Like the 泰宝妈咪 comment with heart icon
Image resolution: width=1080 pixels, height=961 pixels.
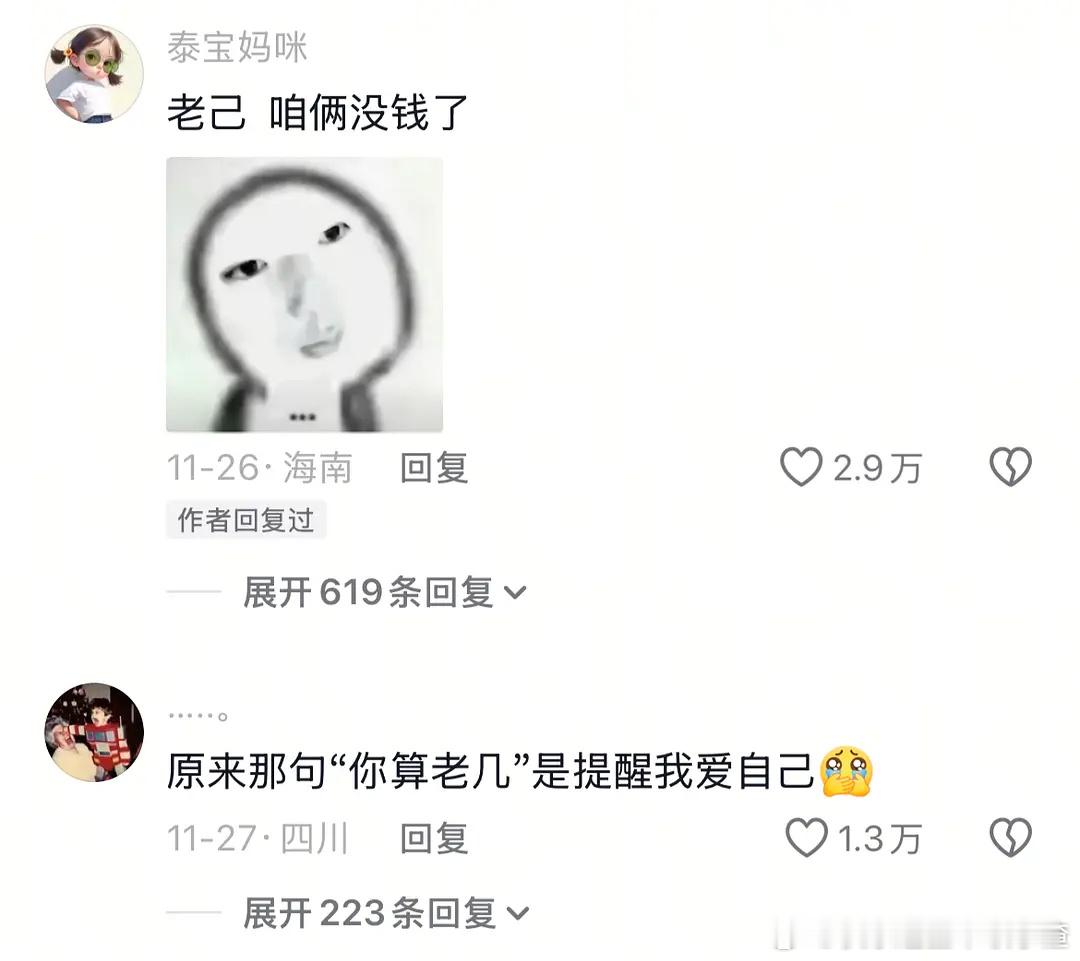(801, 467)
